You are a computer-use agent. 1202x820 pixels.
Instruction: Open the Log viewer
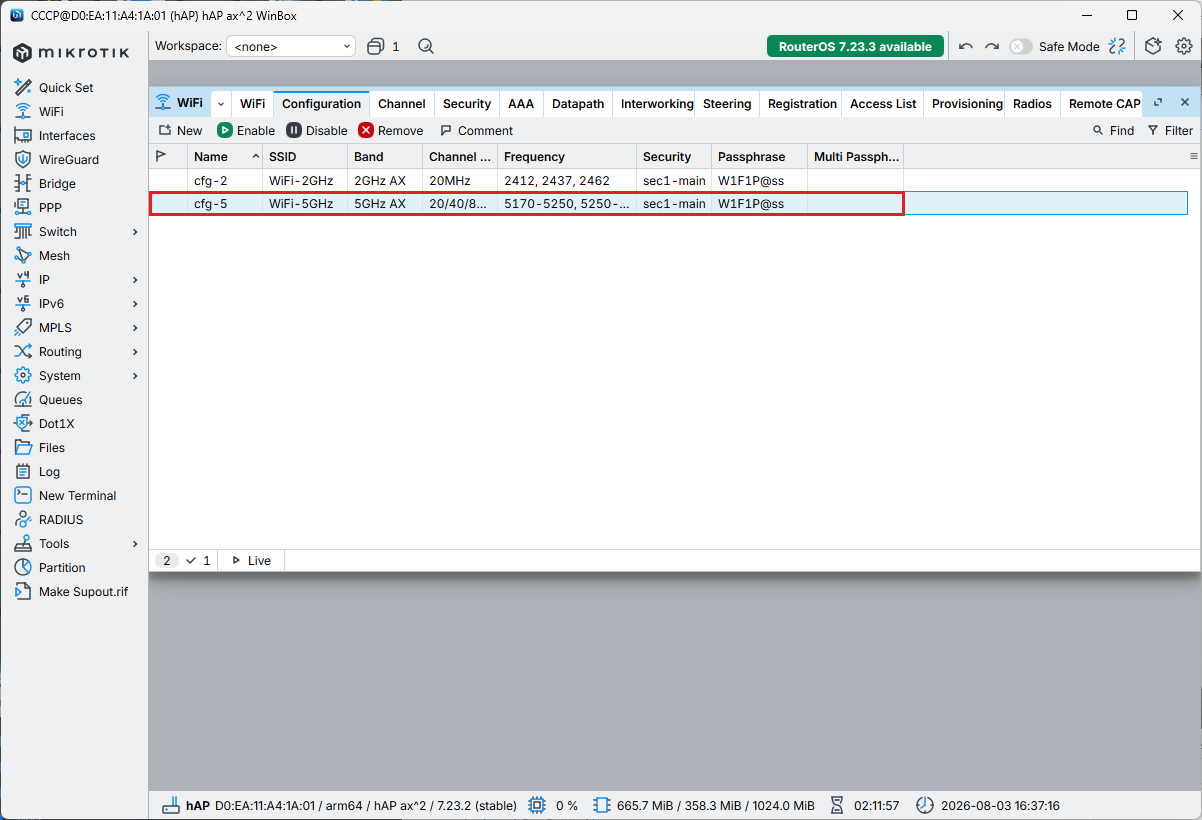(49, 471)
